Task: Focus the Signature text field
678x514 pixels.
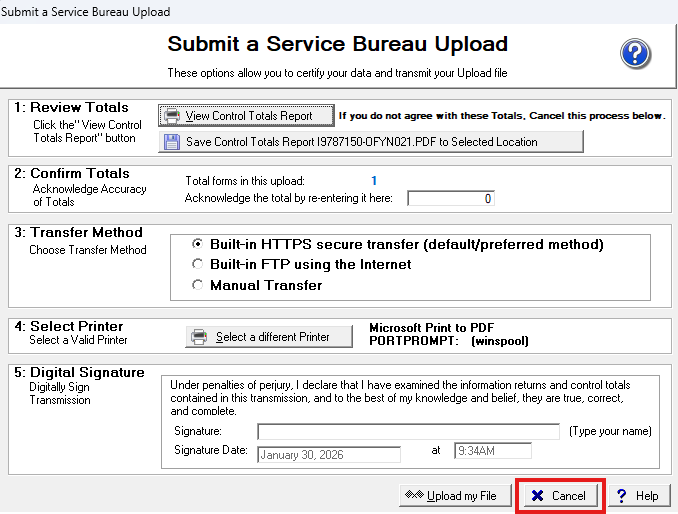Action: pyautogui.click(x=408, y=432)
